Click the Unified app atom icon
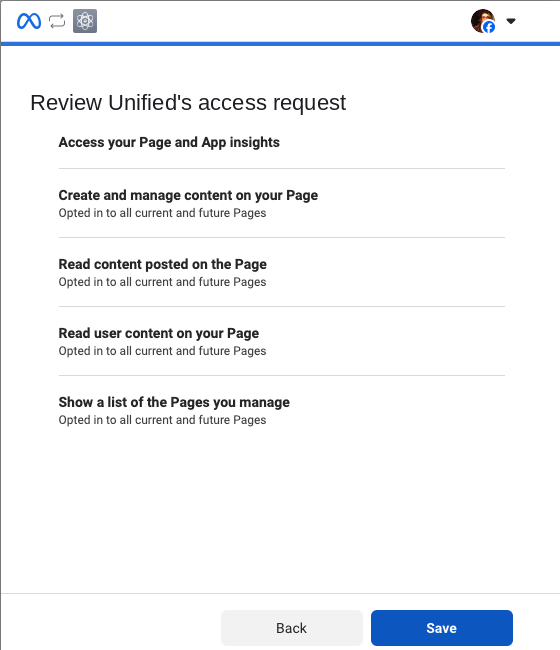The image size is (560, 650). (x=85, y=21)
